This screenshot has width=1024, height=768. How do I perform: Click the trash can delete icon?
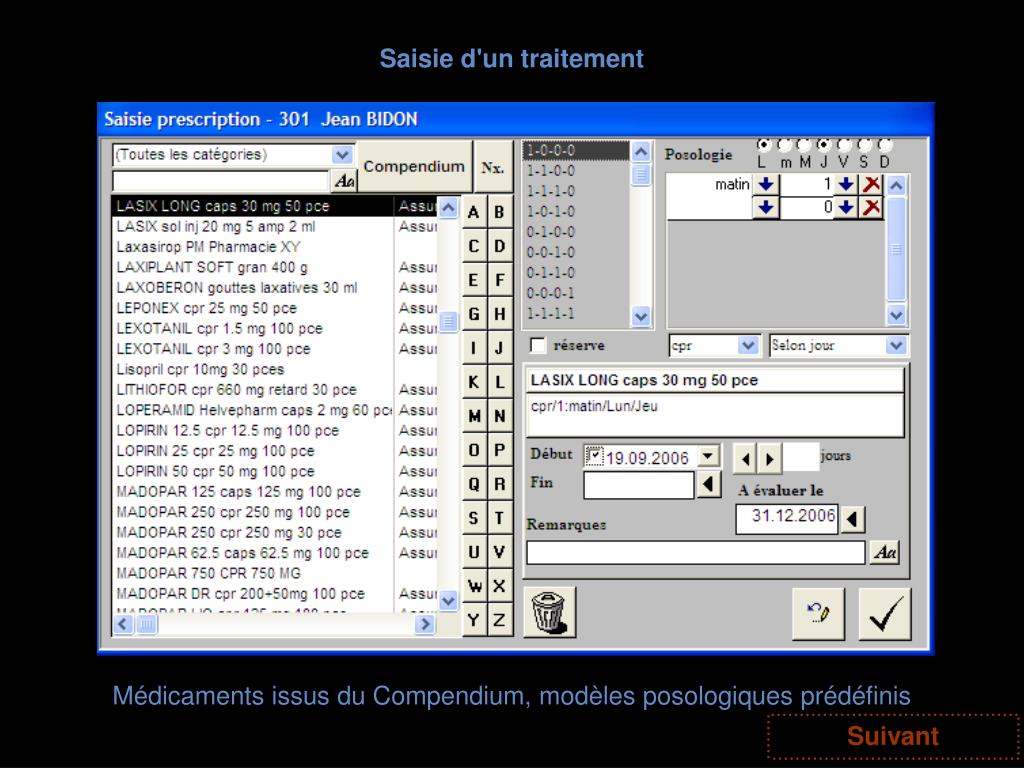pyautogui.click(x=549, y=611)
